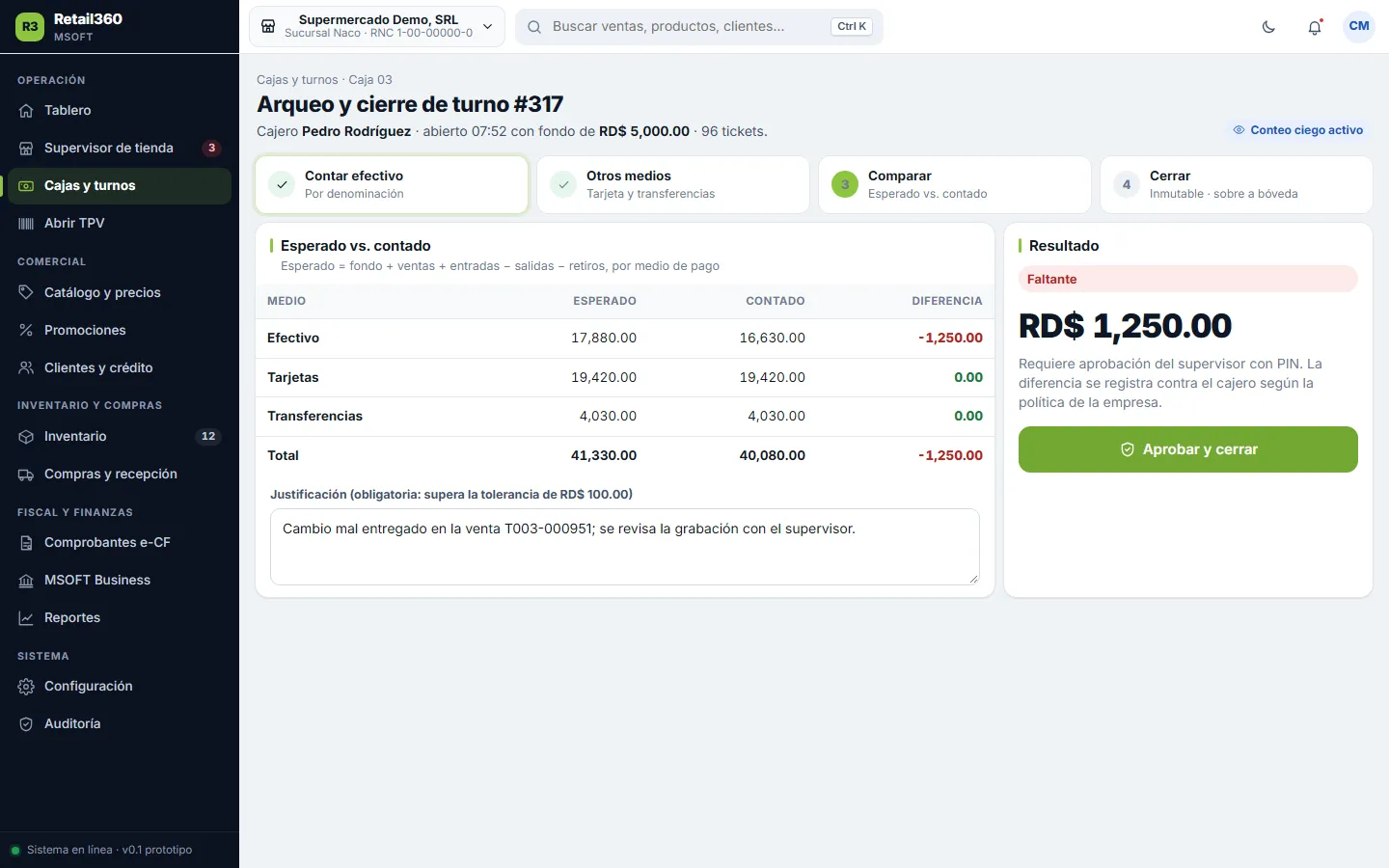
Task: Open Tablero from sidebar
Action: [x=120, y=111]
